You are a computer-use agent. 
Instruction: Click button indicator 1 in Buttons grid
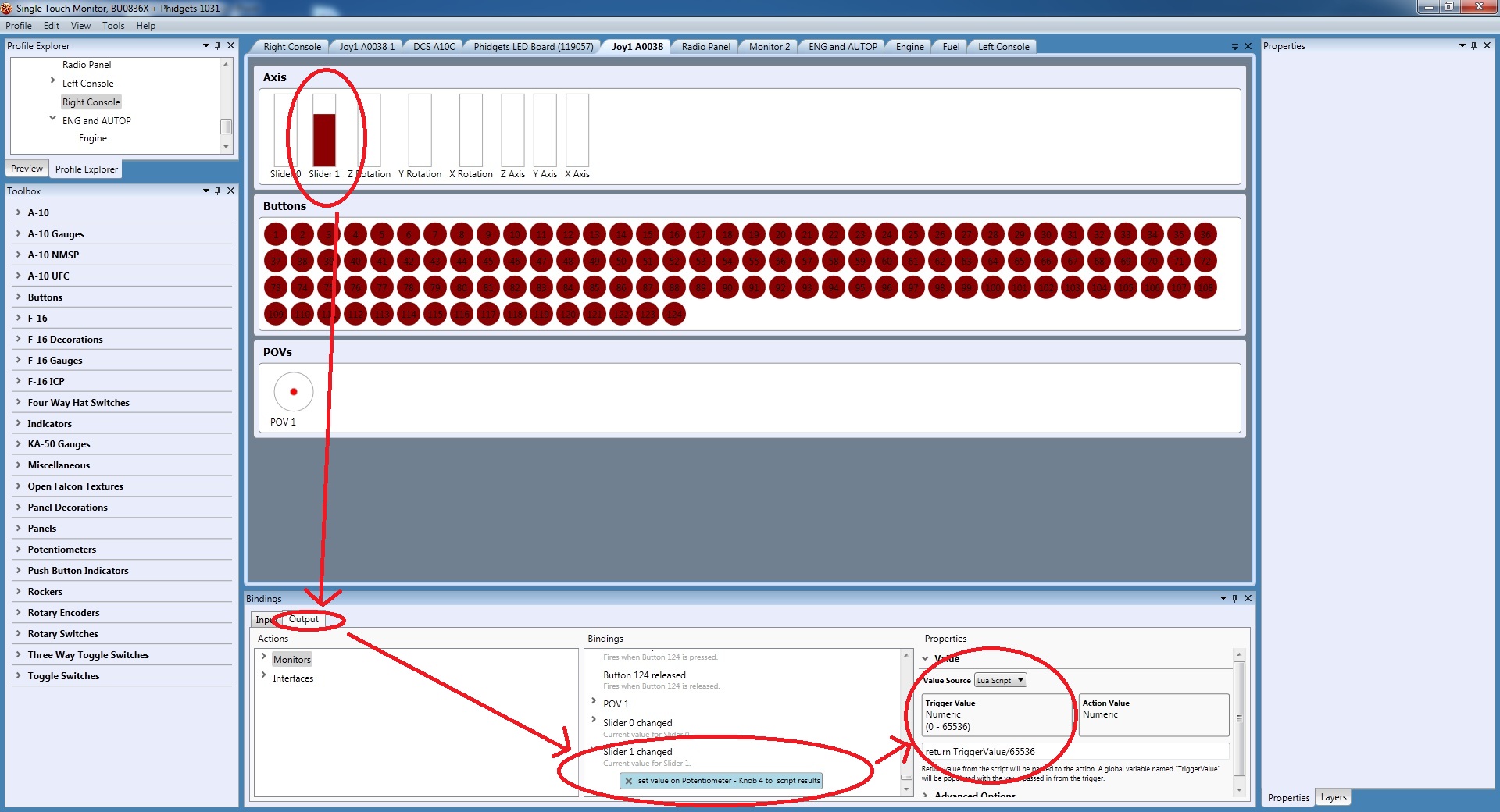click(276, 234)
